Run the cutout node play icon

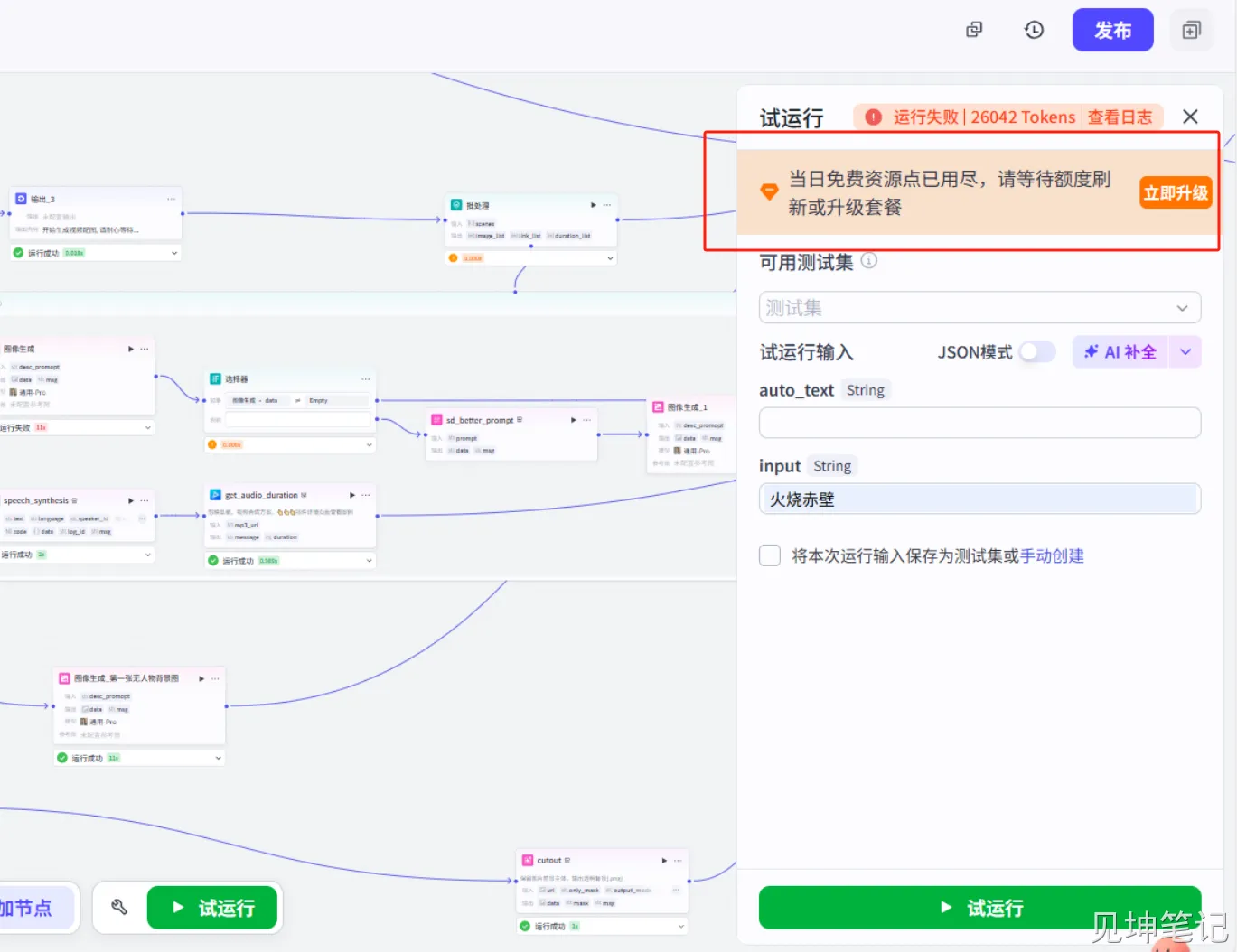click(664, 861)
